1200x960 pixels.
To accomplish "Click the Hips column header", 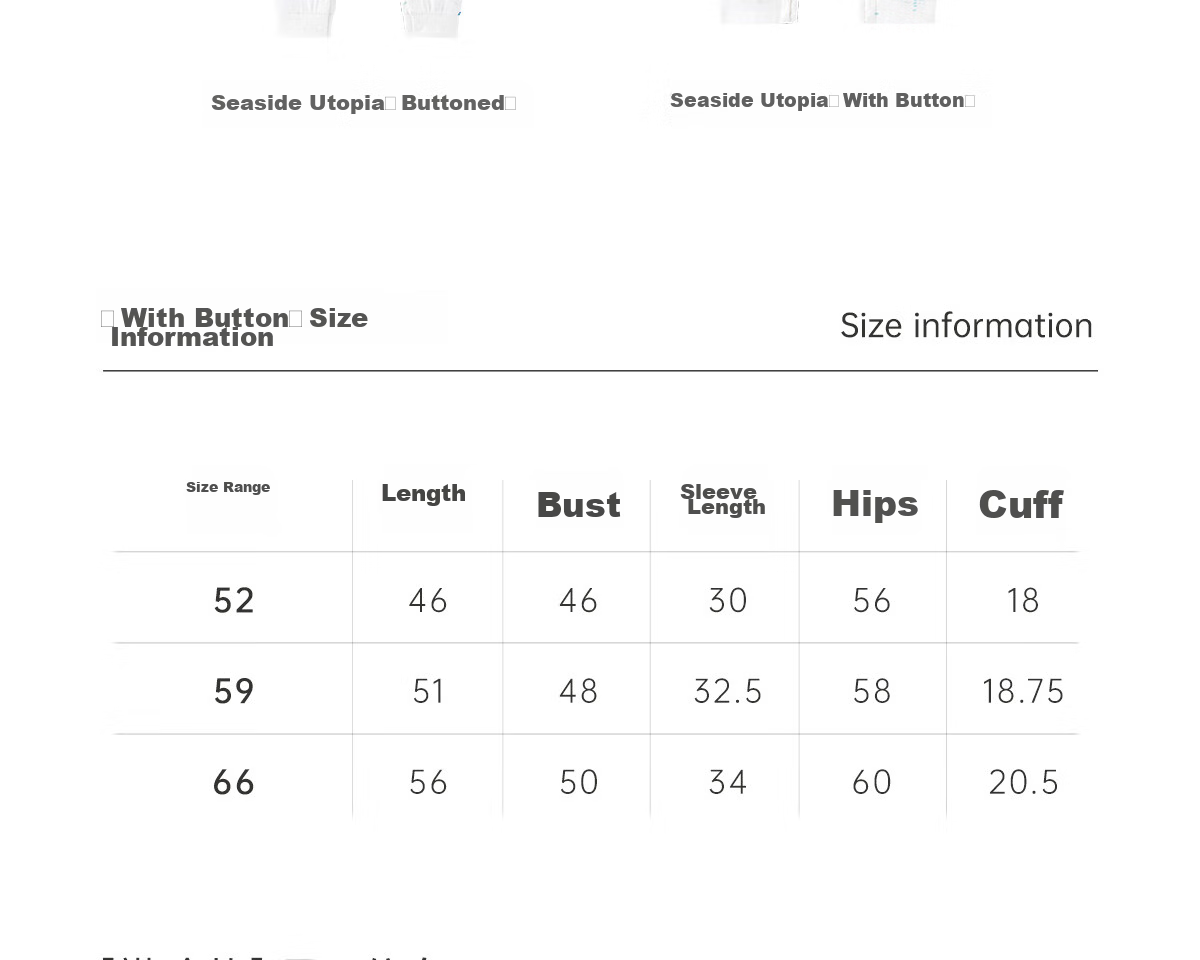I will point(875,503).
